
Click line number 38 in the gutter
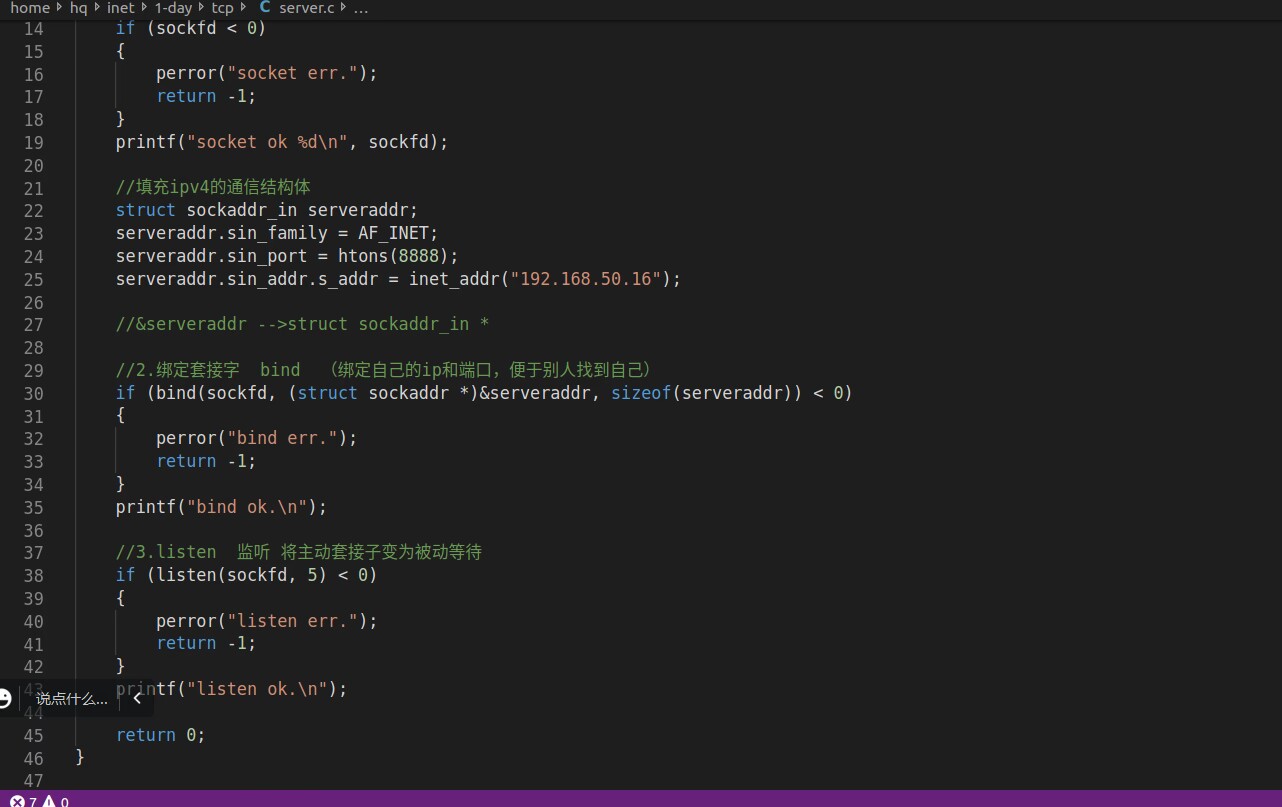pyautogui.click(x=33, y=575)
